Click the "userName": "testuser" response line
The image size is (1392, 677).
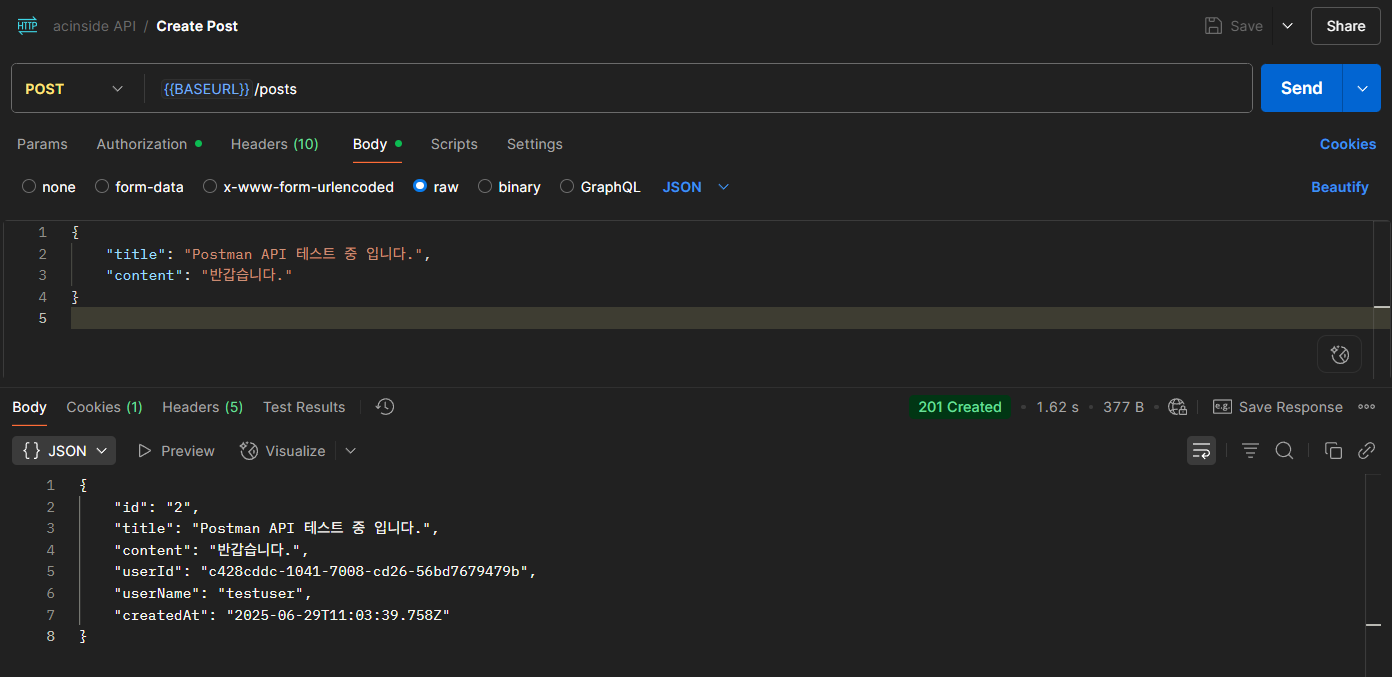212,593
